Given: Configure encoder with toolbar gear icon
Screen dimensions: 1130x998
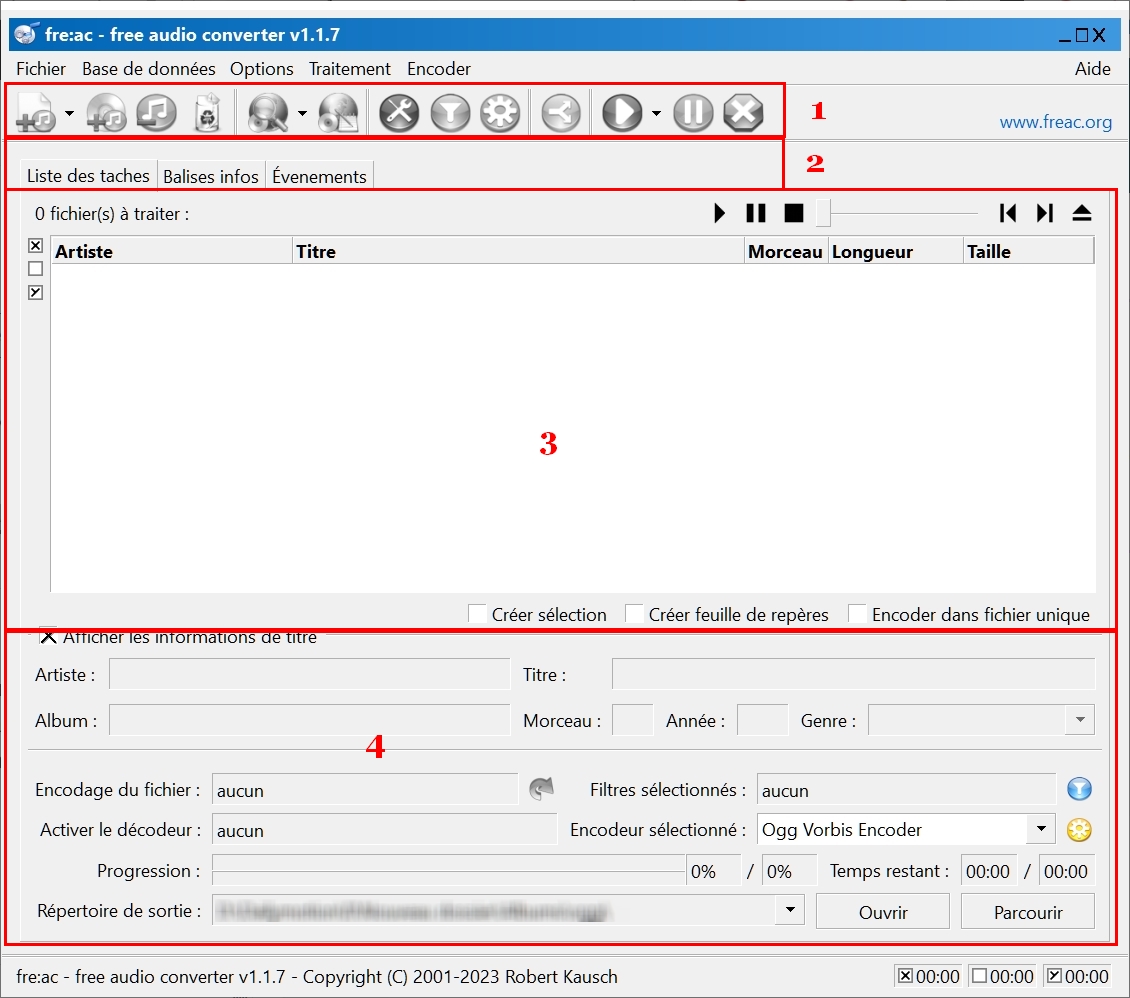Looking at the screenshot, I should coord(500,112).
